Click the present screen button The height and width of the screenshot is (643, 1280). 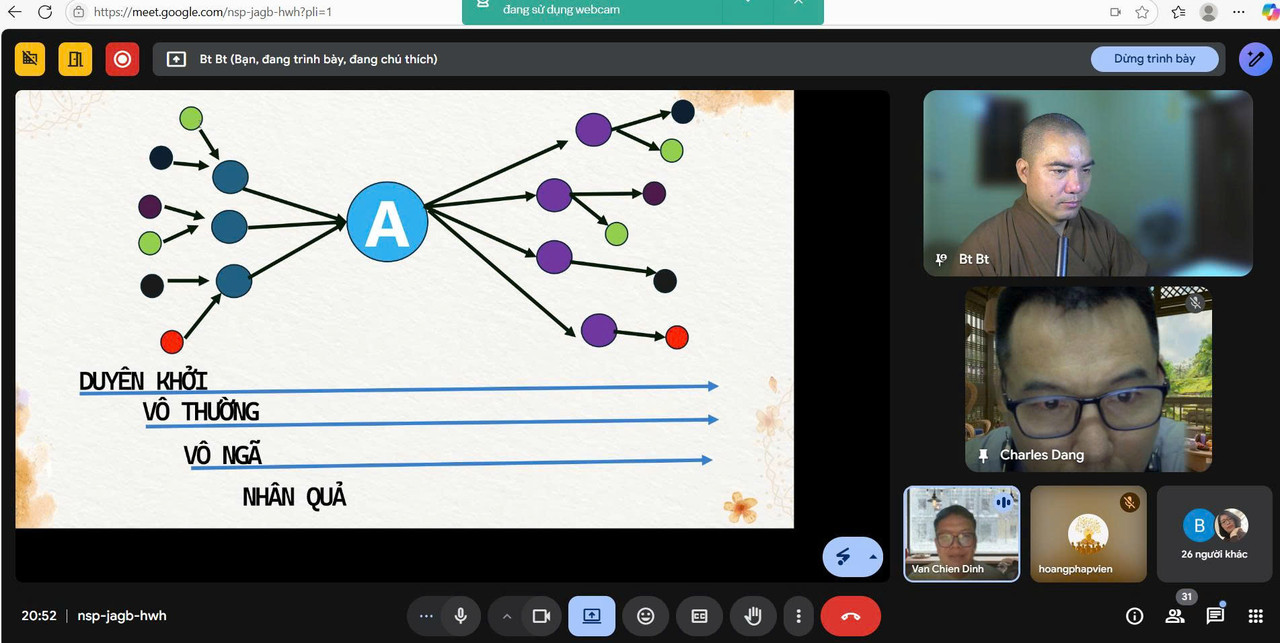coord(592,616)
